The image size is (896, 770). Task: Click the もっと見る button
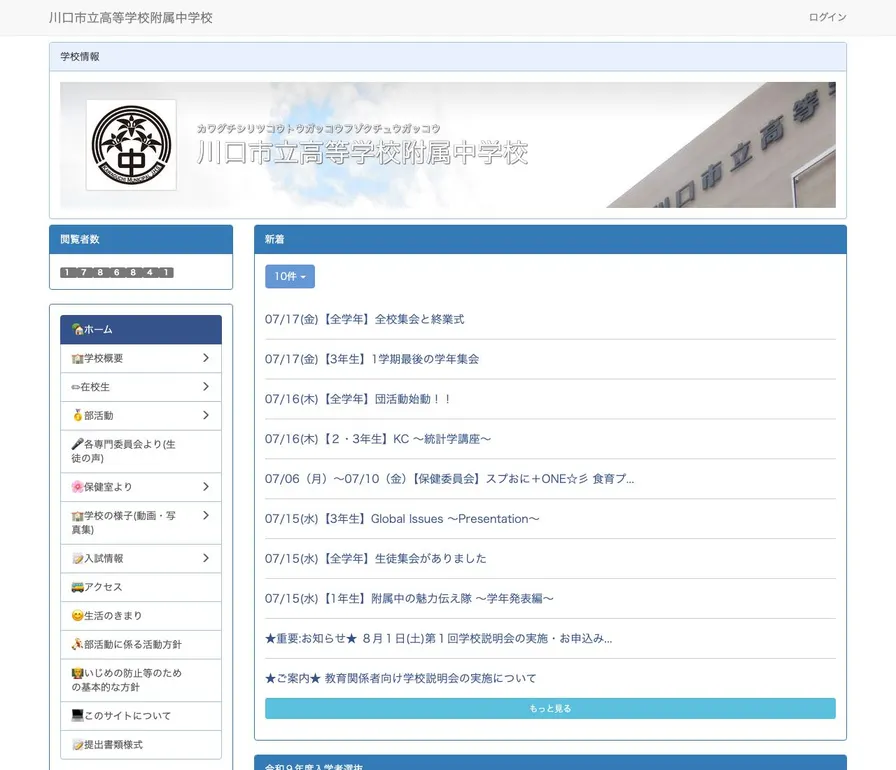click(550, 708)
